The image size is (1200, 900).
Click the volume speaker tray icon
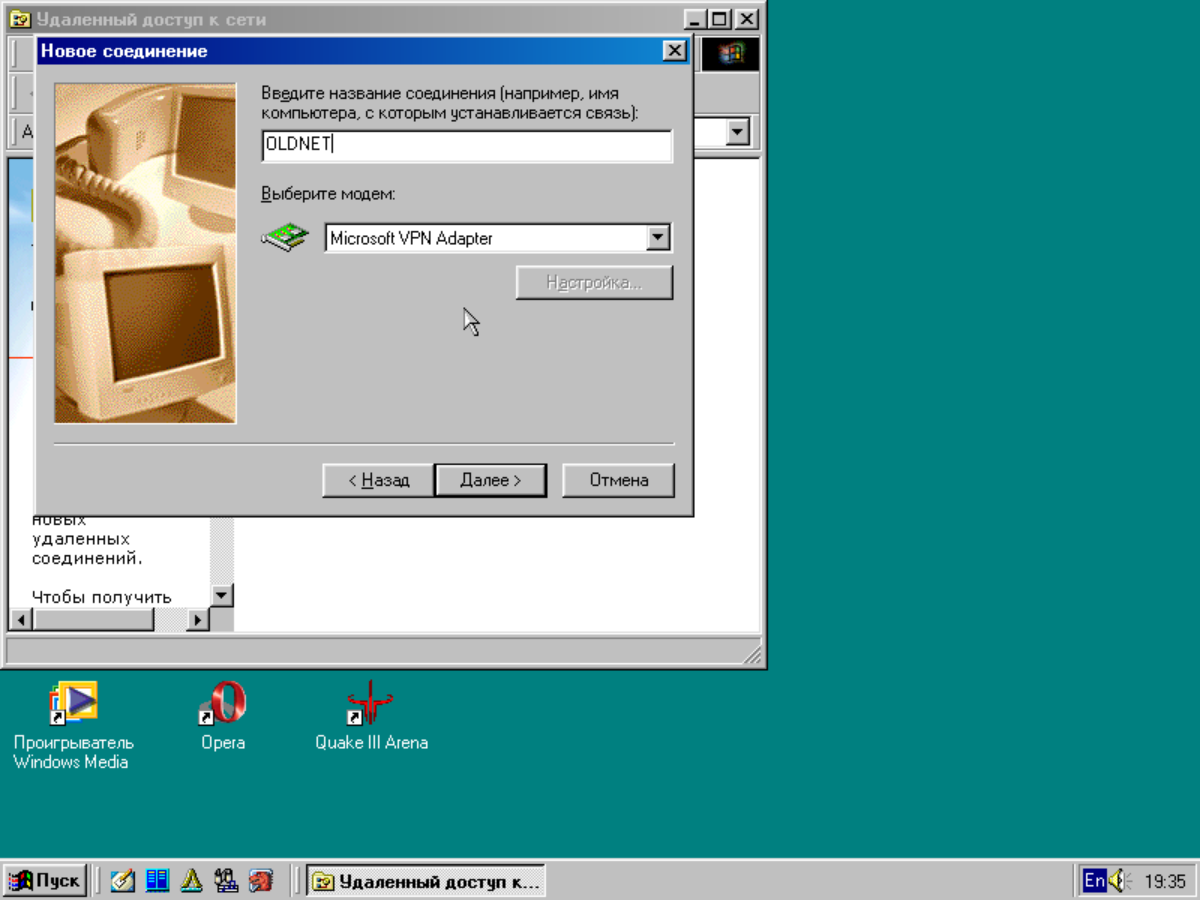(1118, 881)
